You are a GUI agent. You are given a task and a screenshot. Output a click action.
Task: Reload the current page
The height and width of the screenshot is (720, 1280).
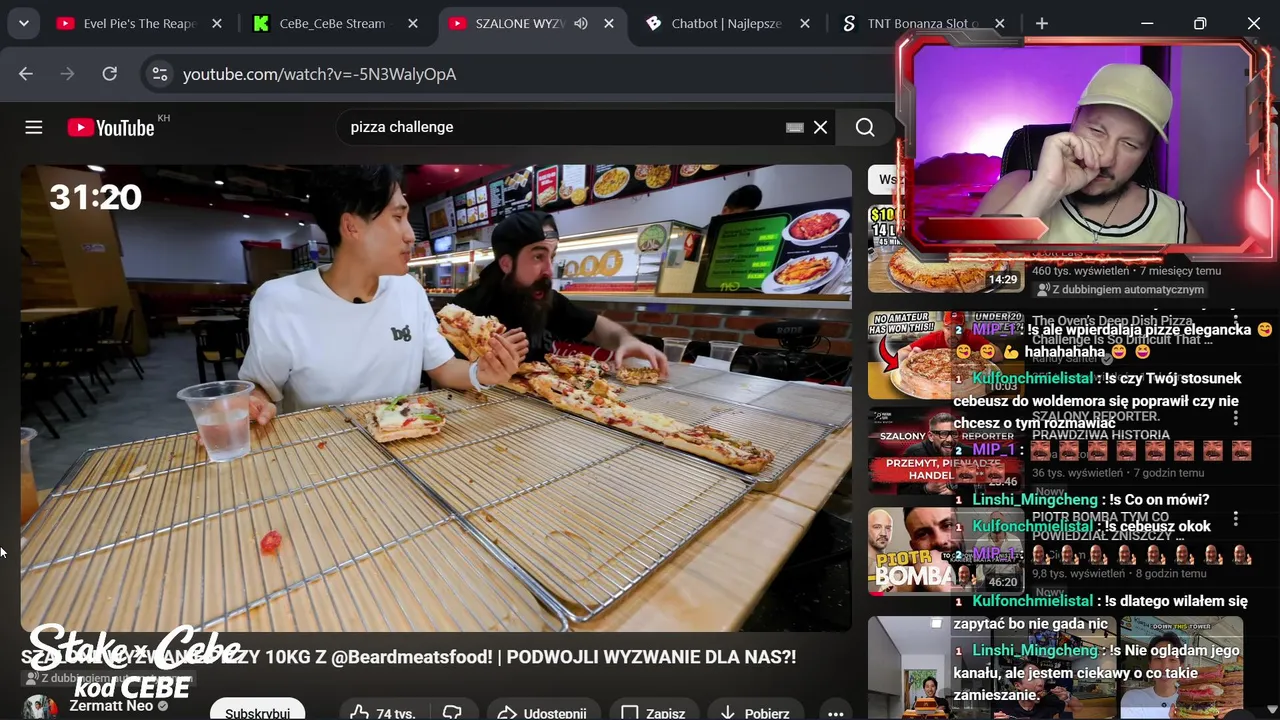(110, 74)
